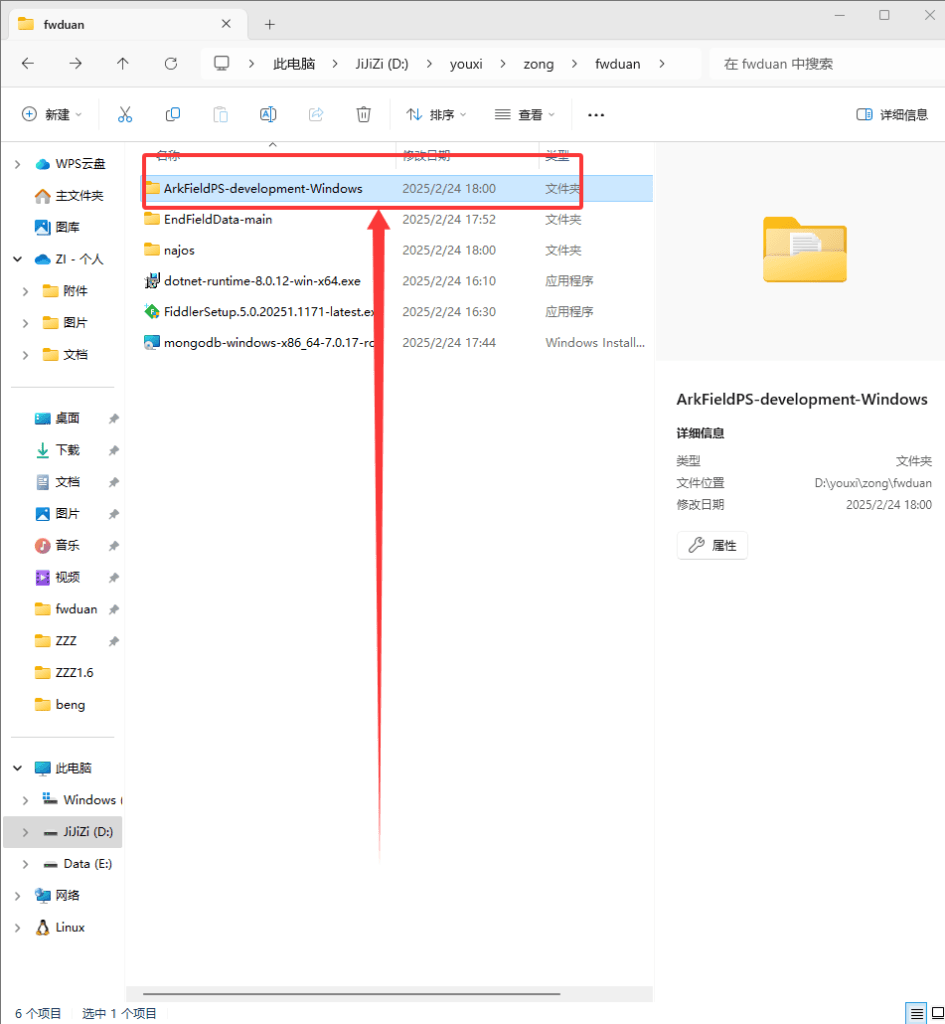
Task: Click the Cut scissors icon in toolbar
Action: (x=125, y=115)
